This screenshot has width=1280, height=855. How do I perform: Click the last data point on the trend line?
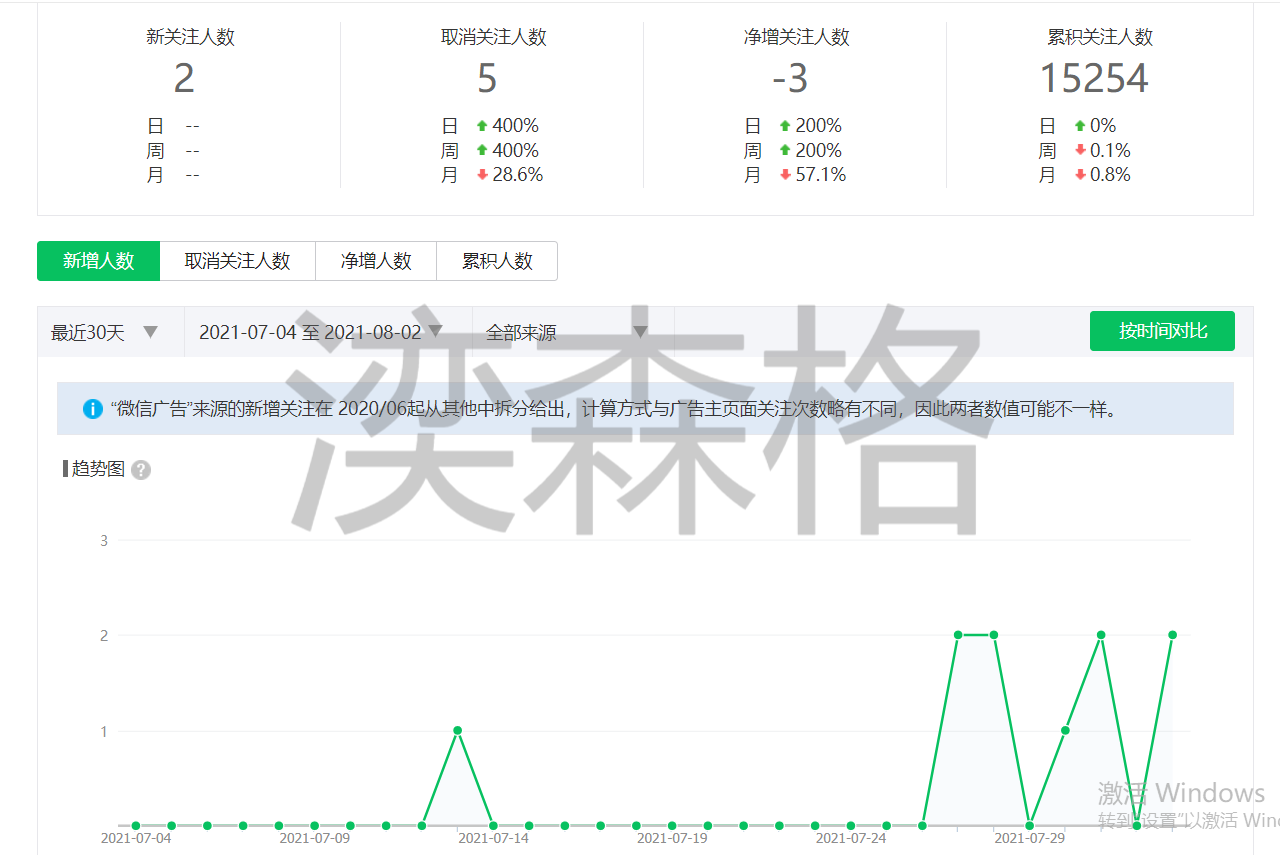point(1172,635)
